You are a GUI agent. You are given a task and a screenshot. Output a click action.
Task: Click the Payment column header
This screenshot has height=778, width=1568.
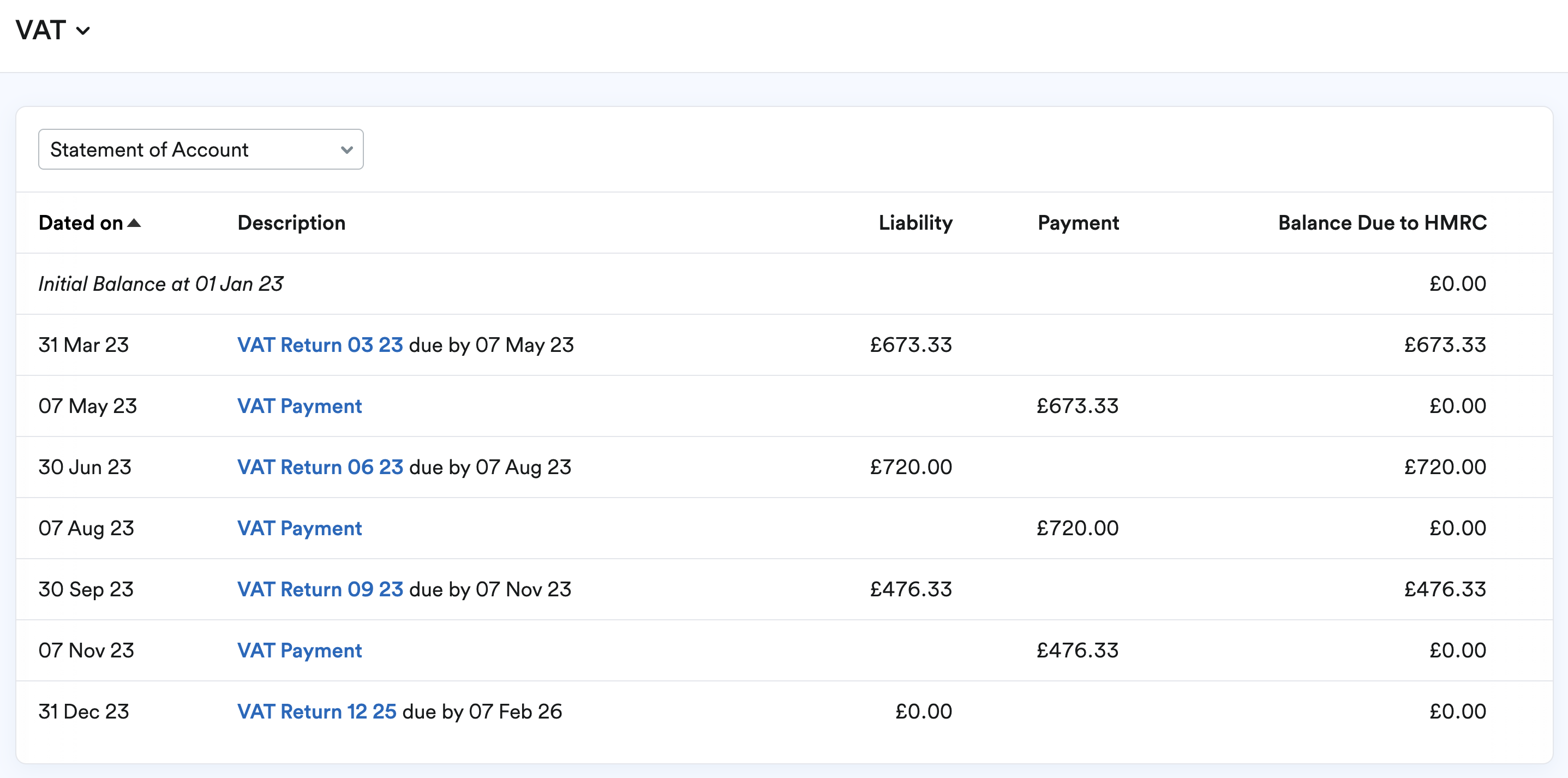click(1078, 223)
